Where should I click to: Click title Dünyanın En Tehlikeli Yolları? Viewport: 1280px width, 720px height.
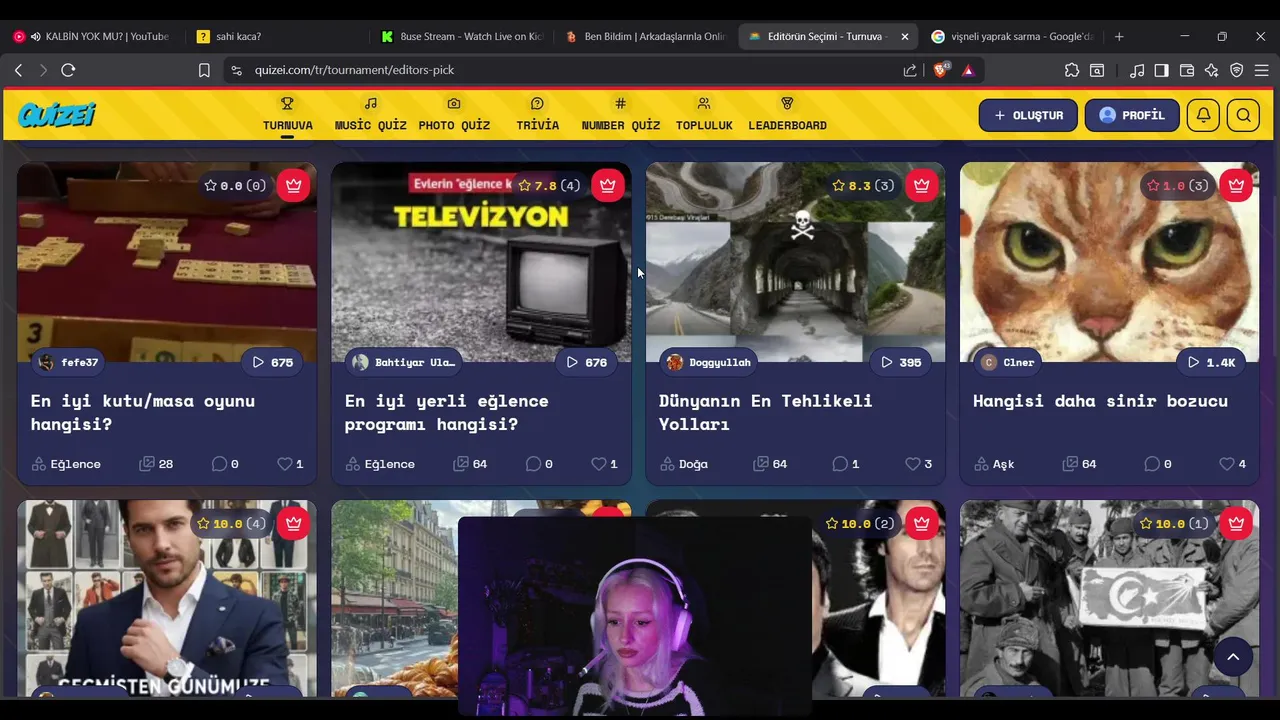click(x=765, y=412)
